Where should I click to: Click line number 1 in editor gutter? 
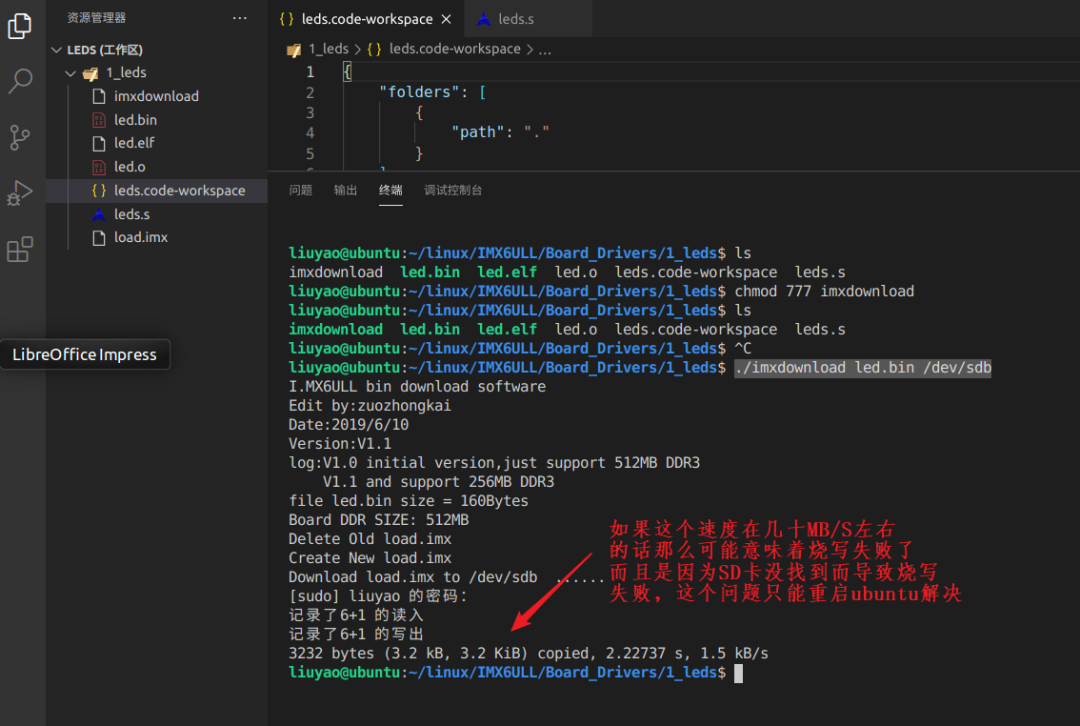310,72
